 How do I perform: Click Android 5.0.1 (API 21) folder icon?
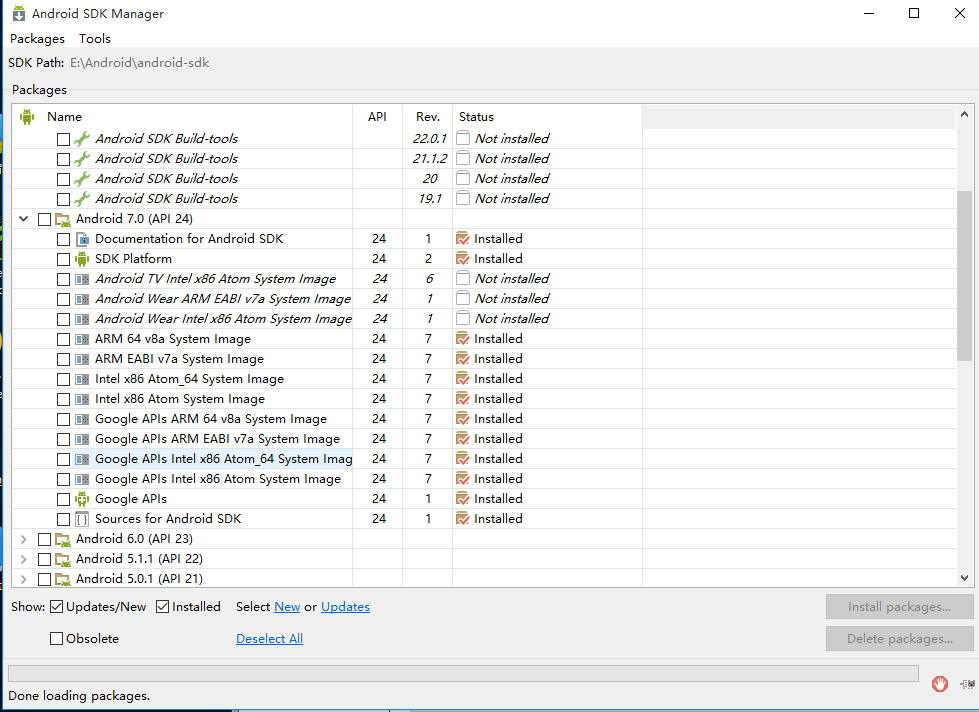coord(62,579)
